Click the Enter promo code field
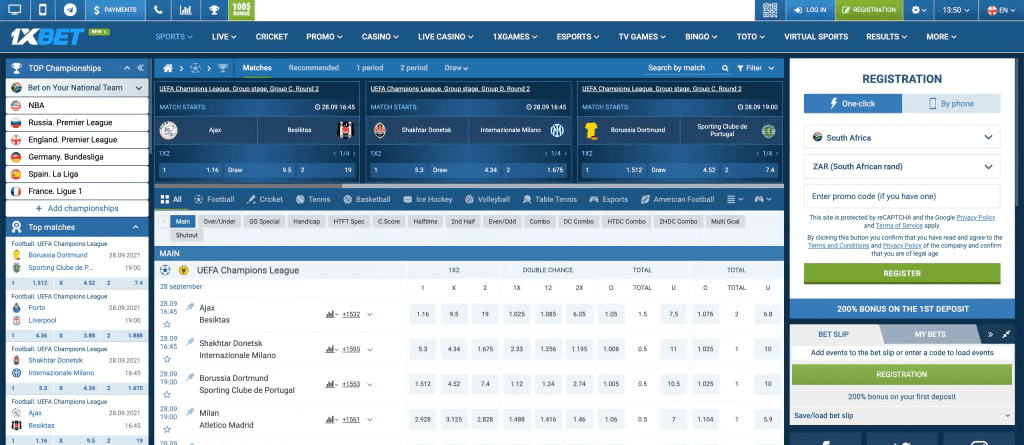Image resolution: width=1024 pixels, height=445 pixels. pyautogui.click(x=902, y=196)
